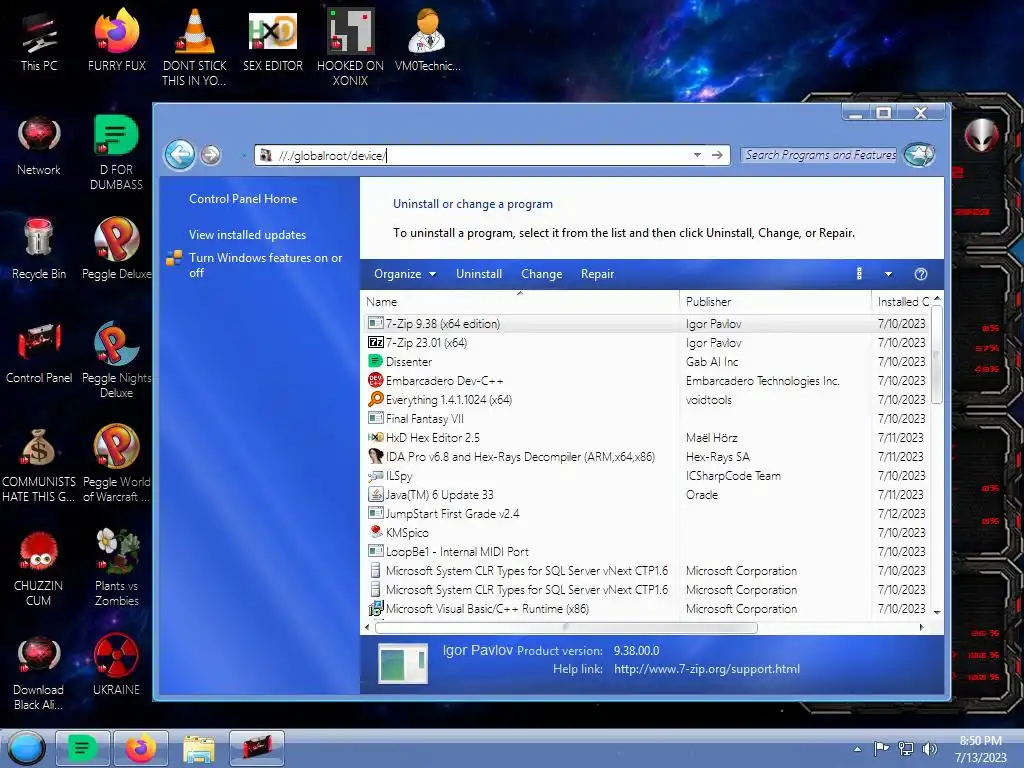
Task: Click the Start orb button
Action: coord(26,748)
